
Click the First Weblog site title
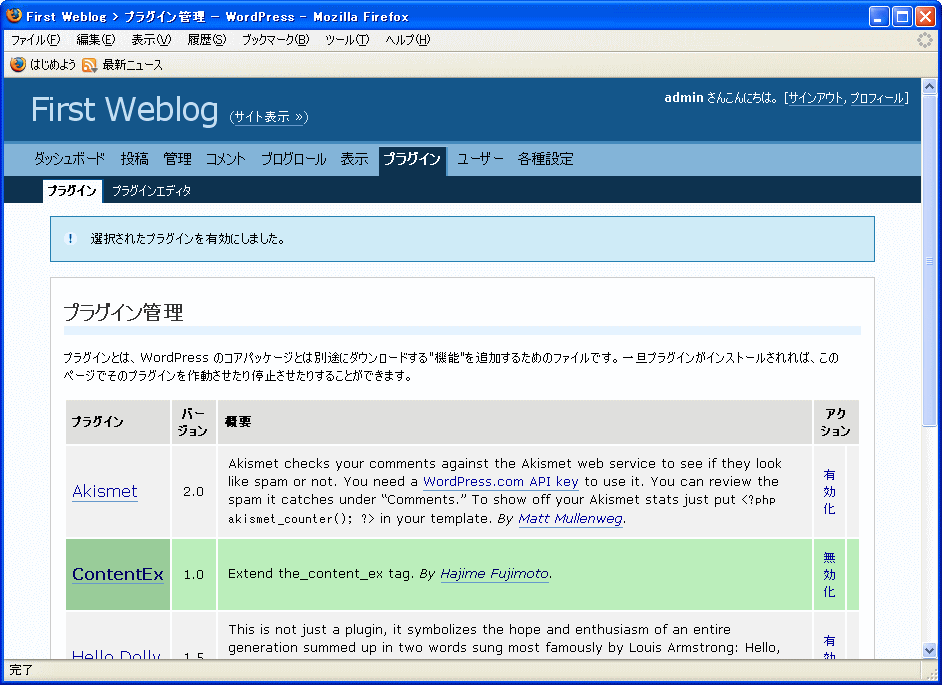(x=124, y=109)
